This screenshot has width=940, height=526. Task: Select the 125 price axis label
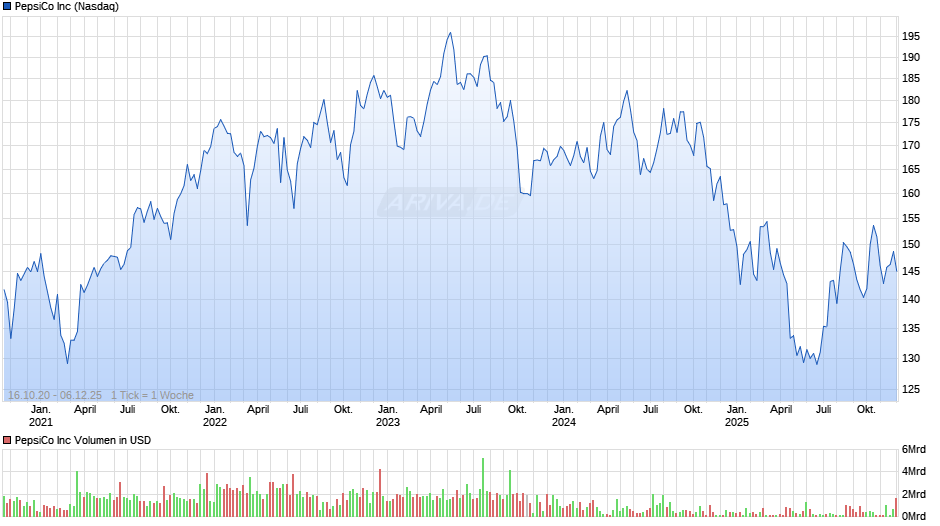point(911,389)
